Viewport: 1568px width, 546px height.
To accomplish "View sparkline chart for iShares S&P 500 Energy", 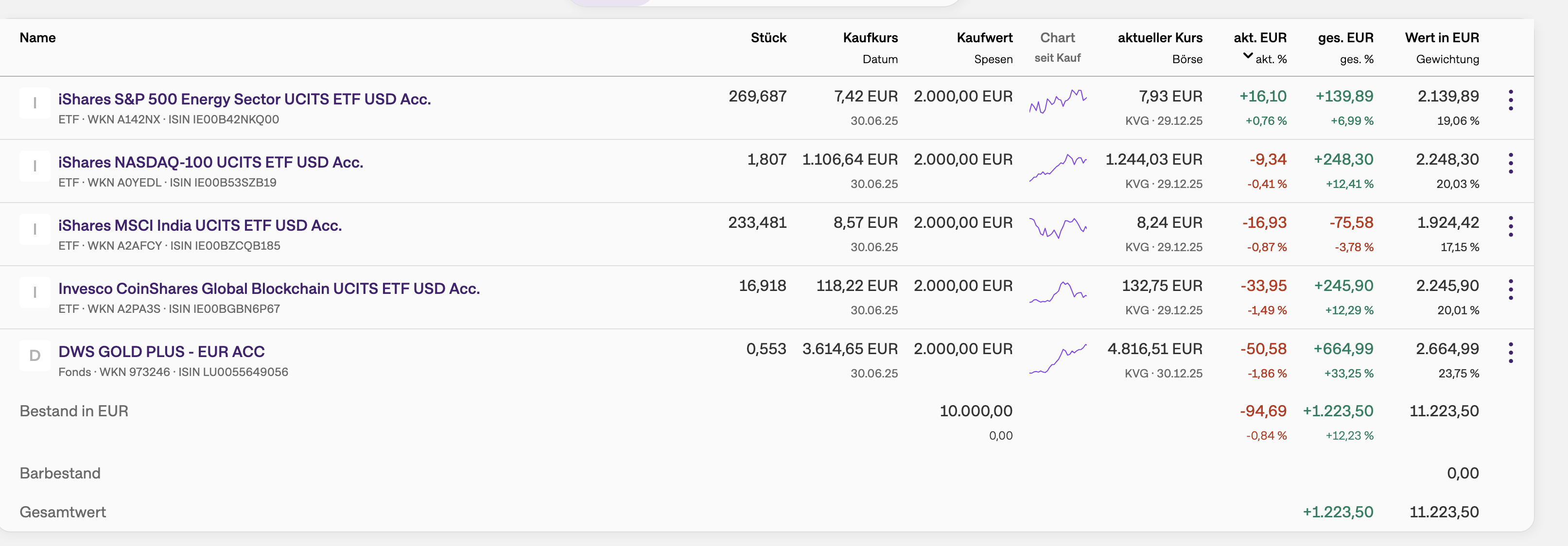I will click(1057, 102).
